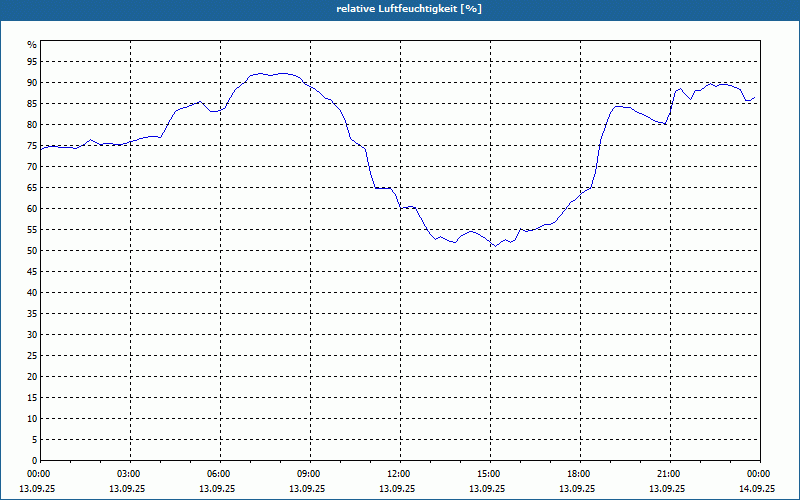Click the 80 y-axis value label
800x500 pixels.
pyautogui.click(x=32, y=124)
